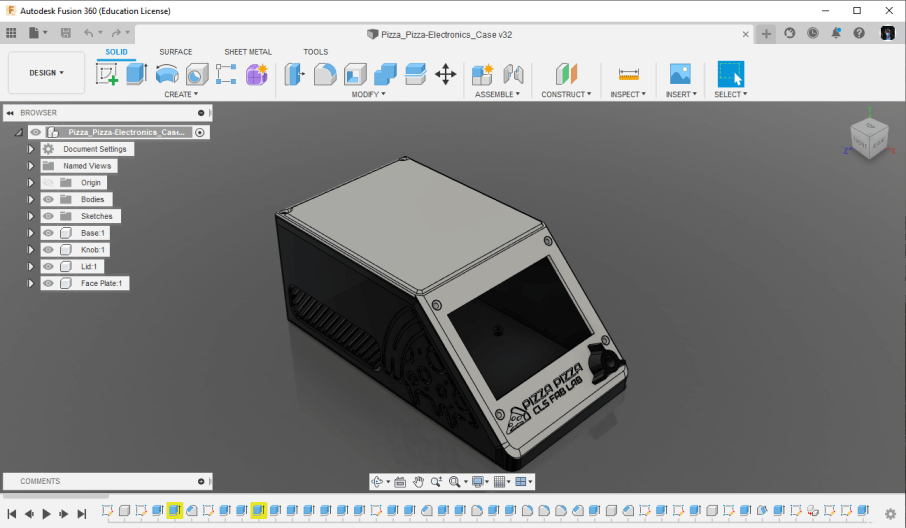Open the DESIGN workspace dropdown
906x528 pixels.
point(46,73)
